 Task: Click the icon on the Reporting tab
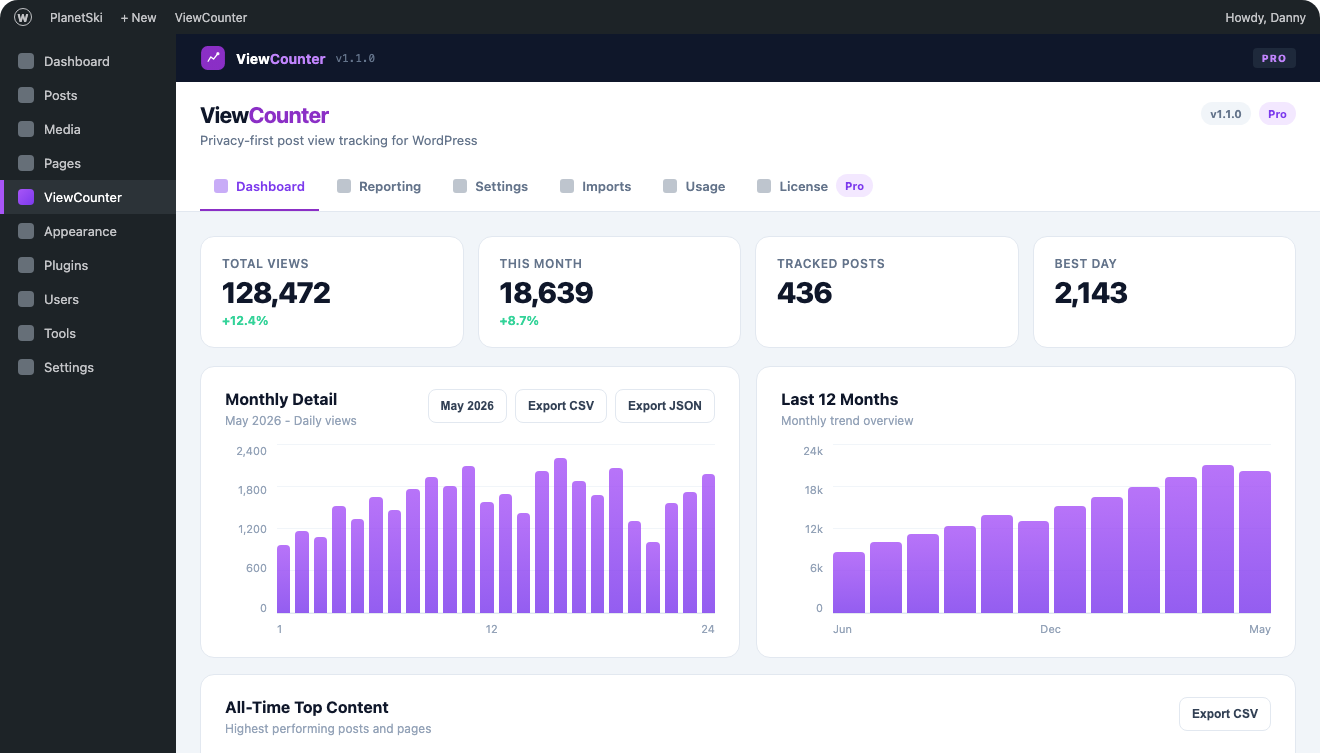344,186
